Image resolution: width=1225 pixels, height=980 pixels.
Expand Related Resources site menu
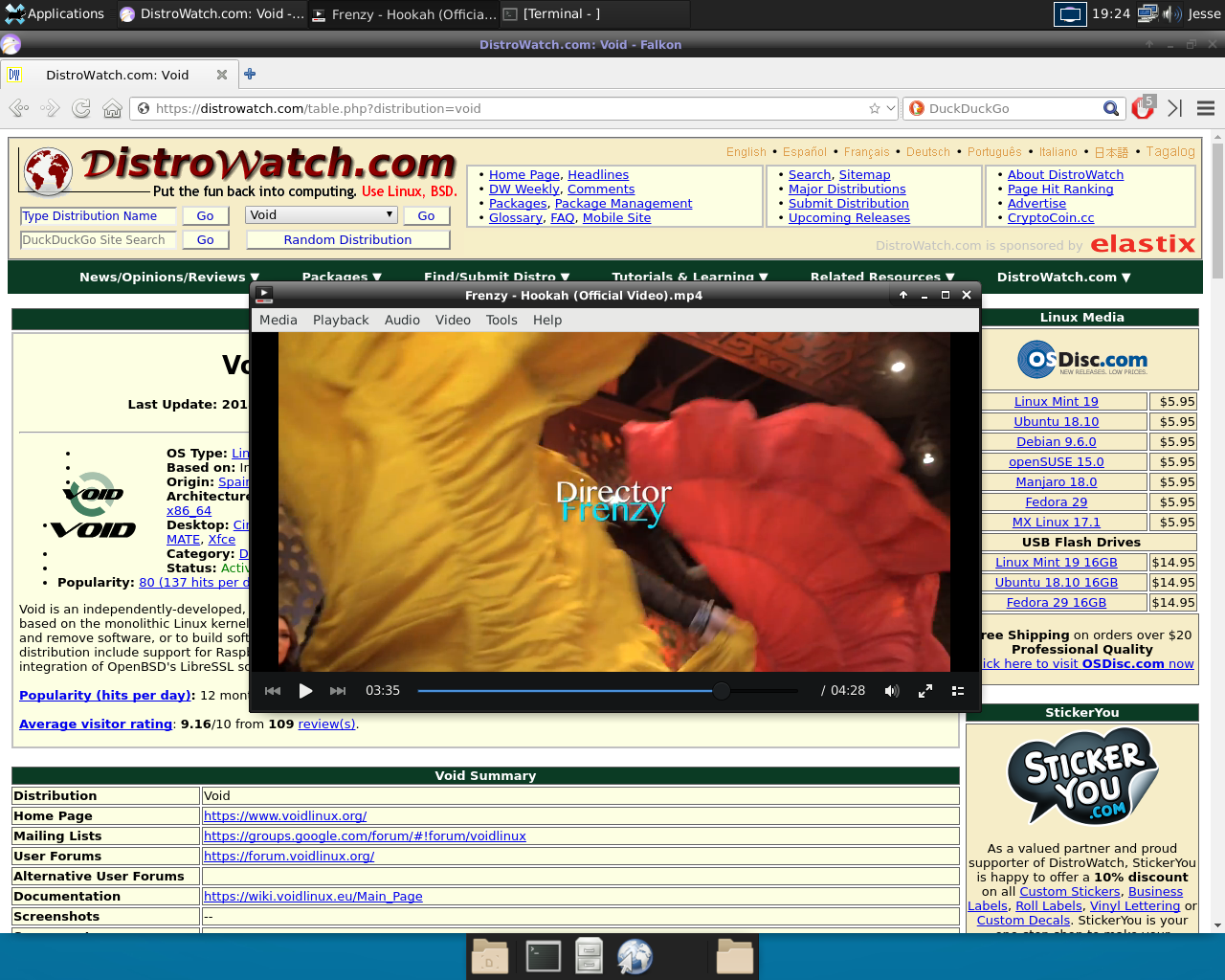(882, 277)
